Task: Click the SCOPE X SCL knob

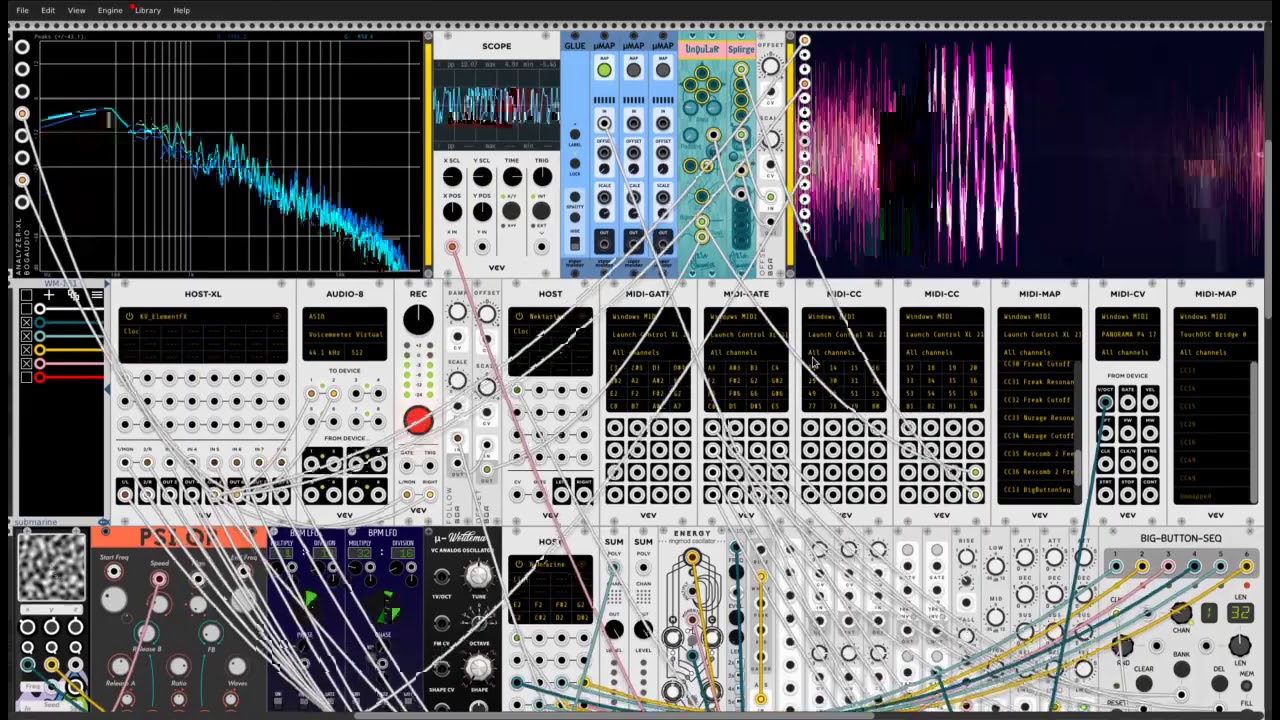Action: (452, 178)
